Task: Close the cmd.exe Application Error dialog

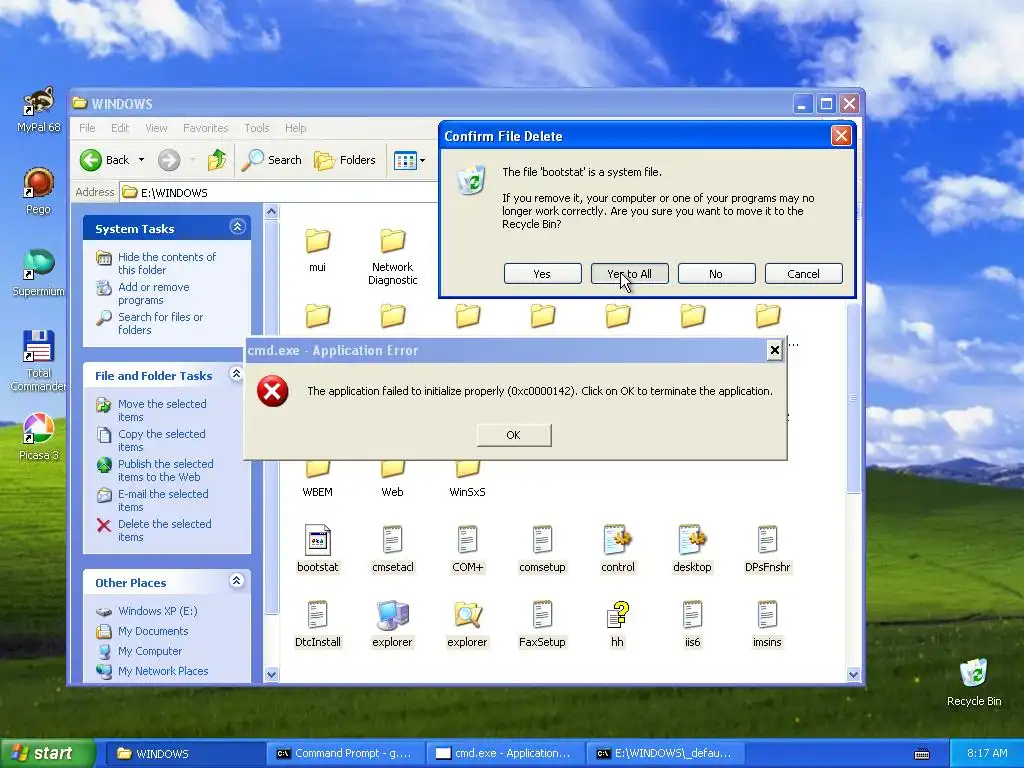Action: tap(775, 351)
